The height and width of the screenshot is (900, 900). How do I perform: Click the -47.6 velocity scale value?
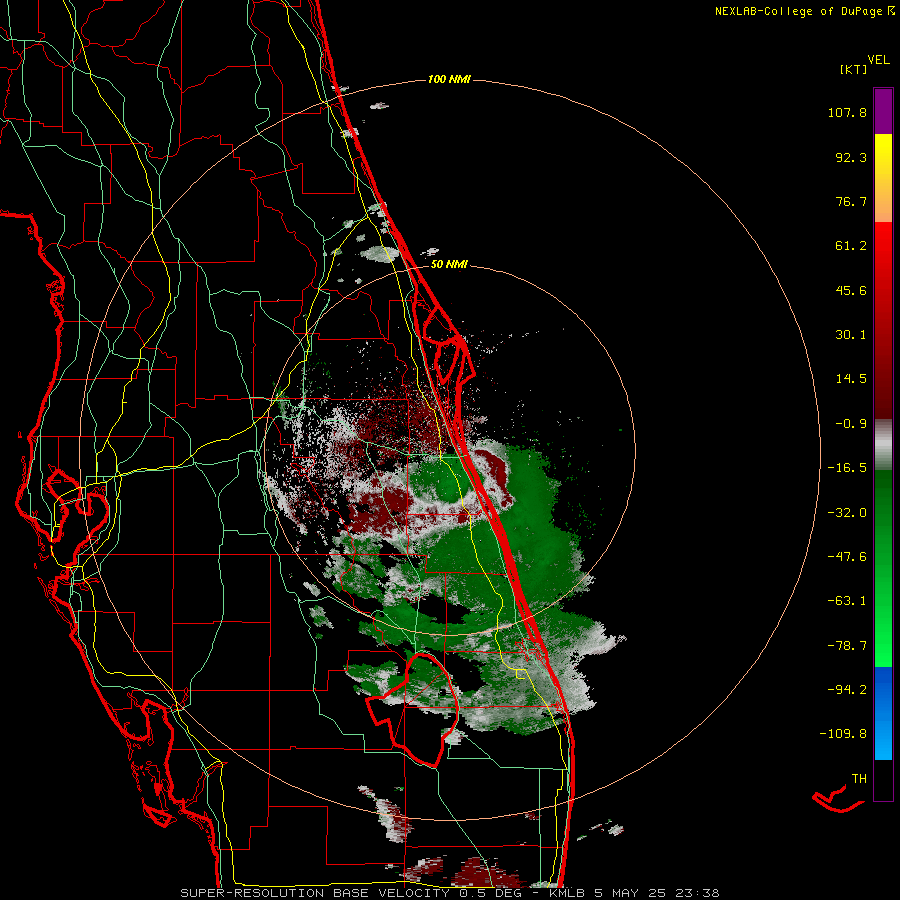(847, 557)
